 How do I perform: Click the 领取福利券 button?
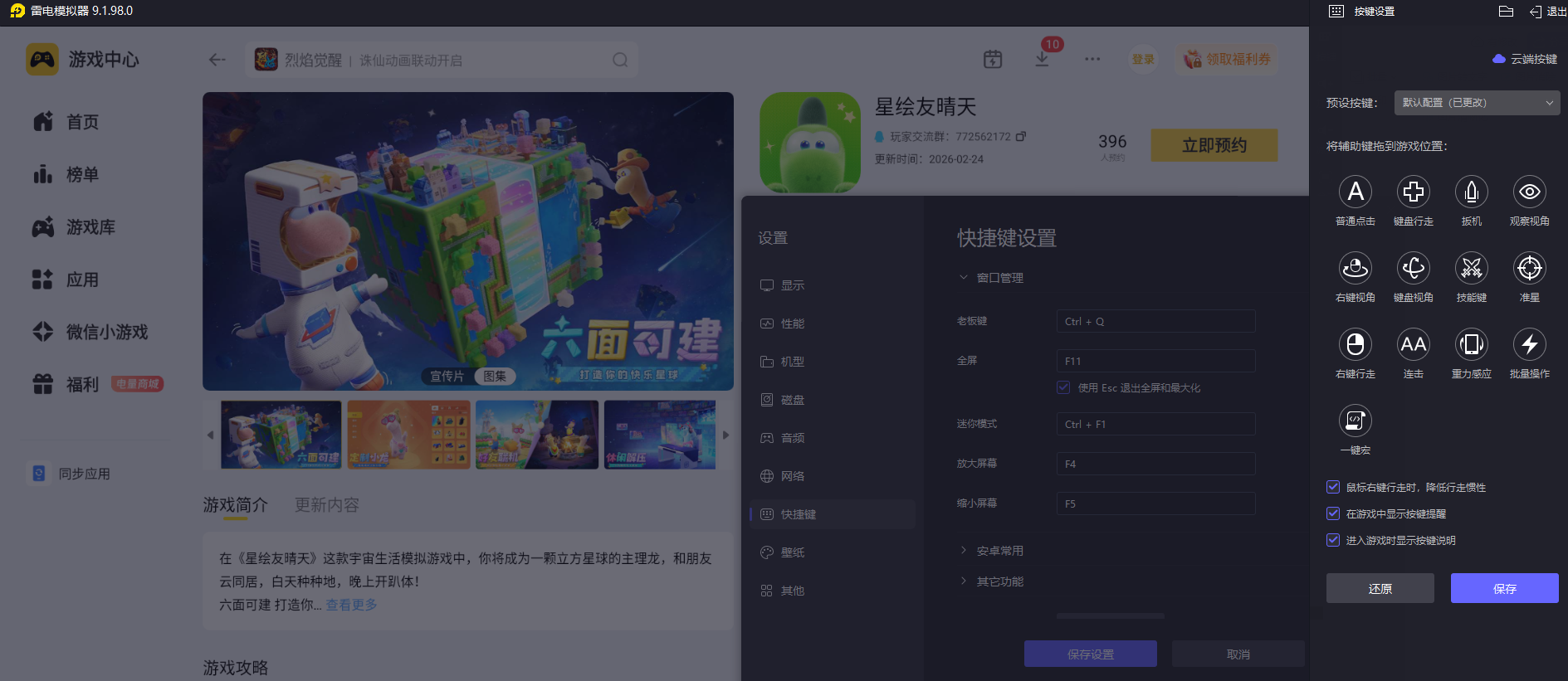coord(1227,59)
